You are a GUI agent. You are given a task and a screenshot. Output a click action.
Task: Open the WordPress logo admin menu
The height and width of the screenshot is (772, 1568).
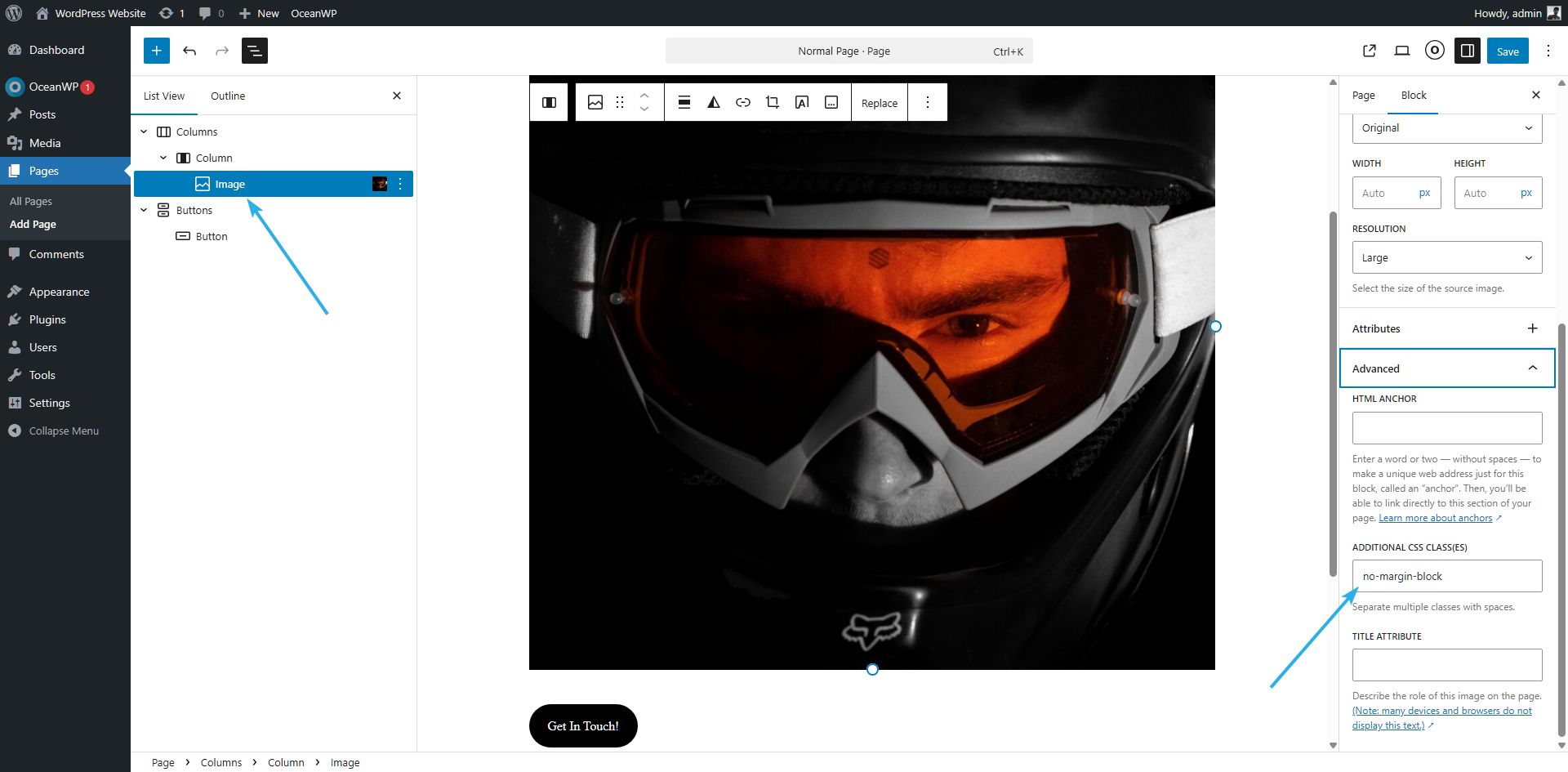pos(14,13)
